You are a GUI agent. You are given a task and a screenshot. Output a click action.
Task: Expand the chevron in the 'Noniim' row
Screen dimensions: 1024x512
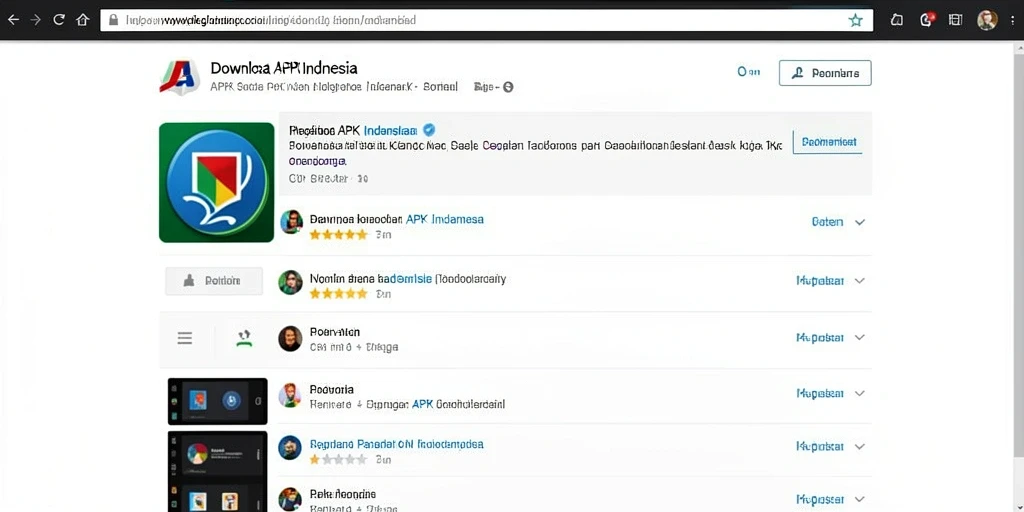[860, 281]
